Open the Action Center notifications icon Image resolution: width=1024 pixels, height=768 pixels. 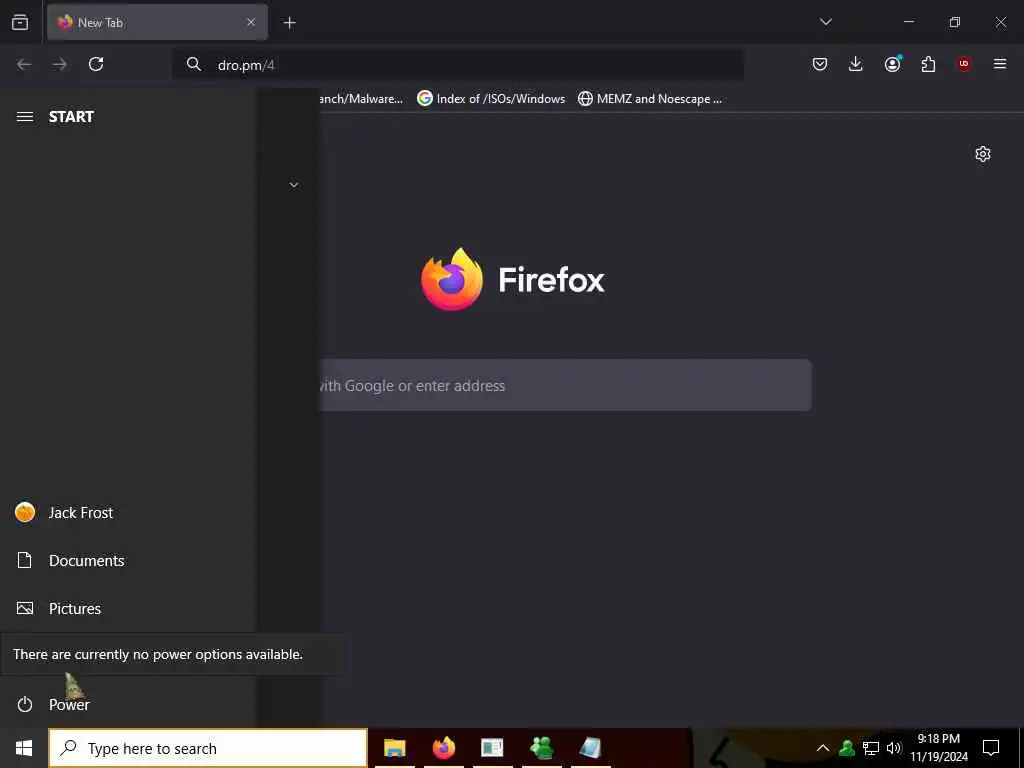(991, 748)
